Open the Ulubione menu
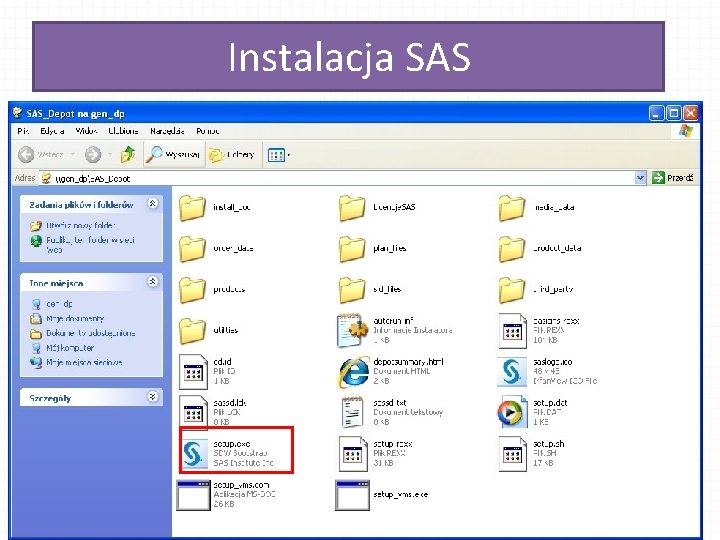This screenshot has height=540, width=720. click(123, 131)
